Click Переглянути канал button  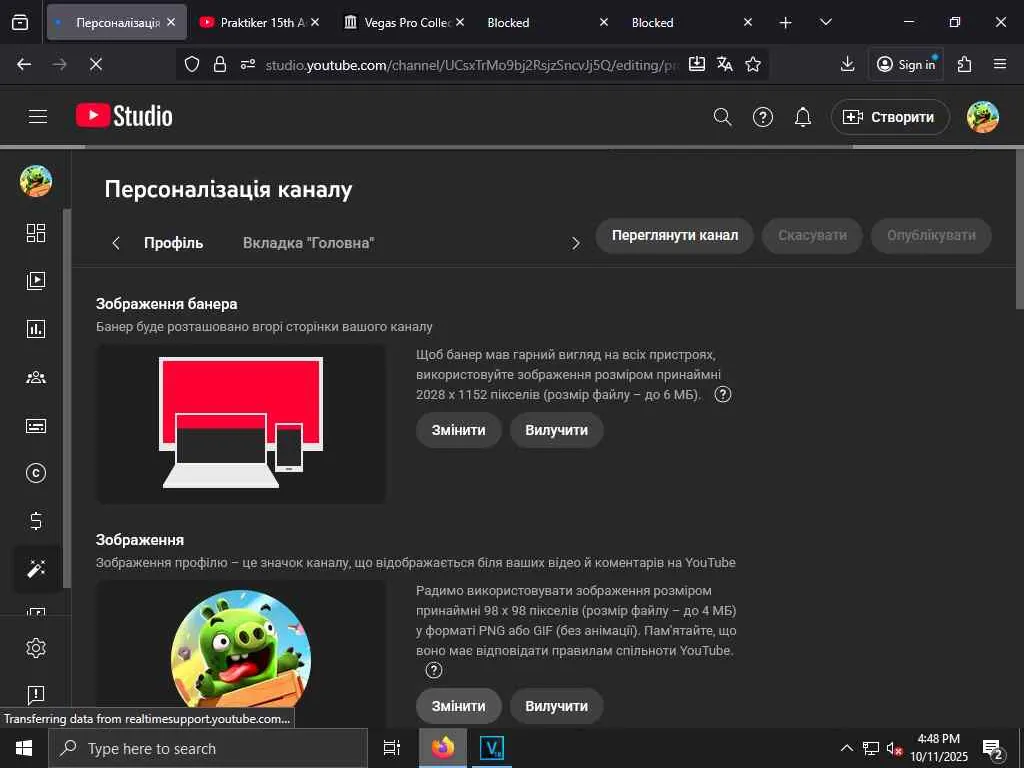pos(675,235)
